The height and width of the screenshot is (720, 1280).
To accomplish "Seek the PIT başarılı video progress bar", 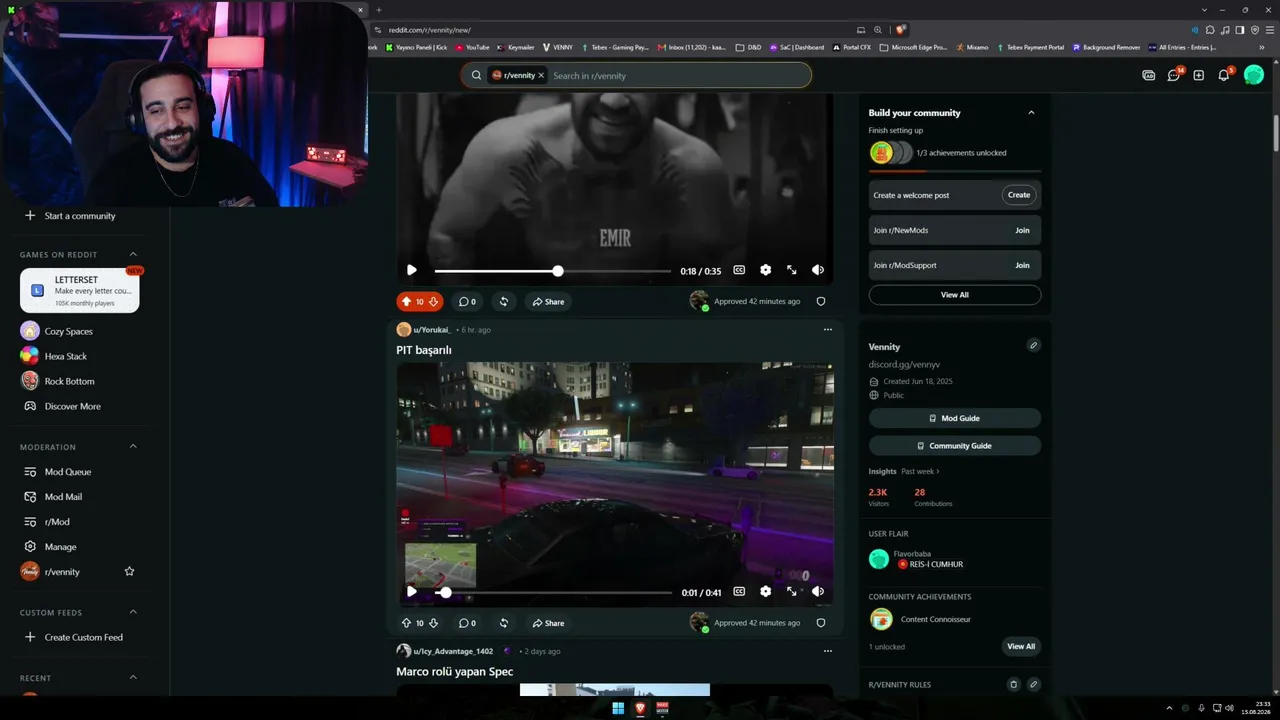I will [553, 592].
